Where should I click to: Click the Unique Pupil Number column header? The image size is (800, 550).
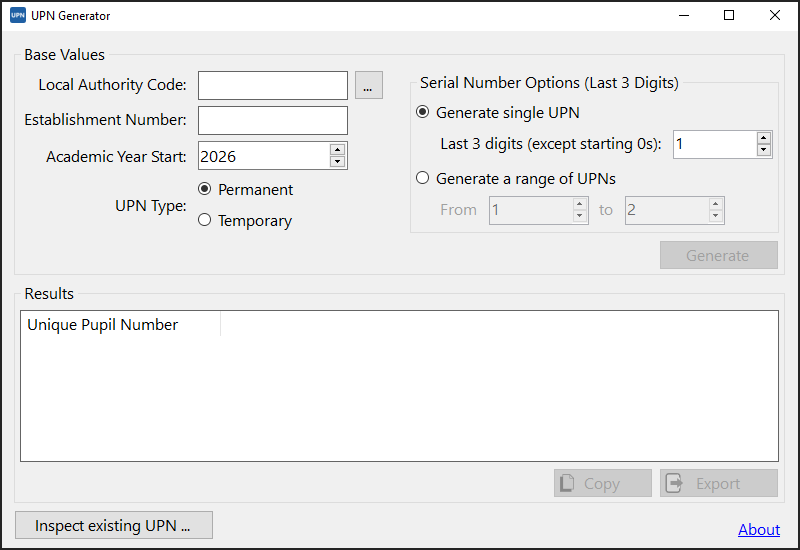click(x=120, y=324)
